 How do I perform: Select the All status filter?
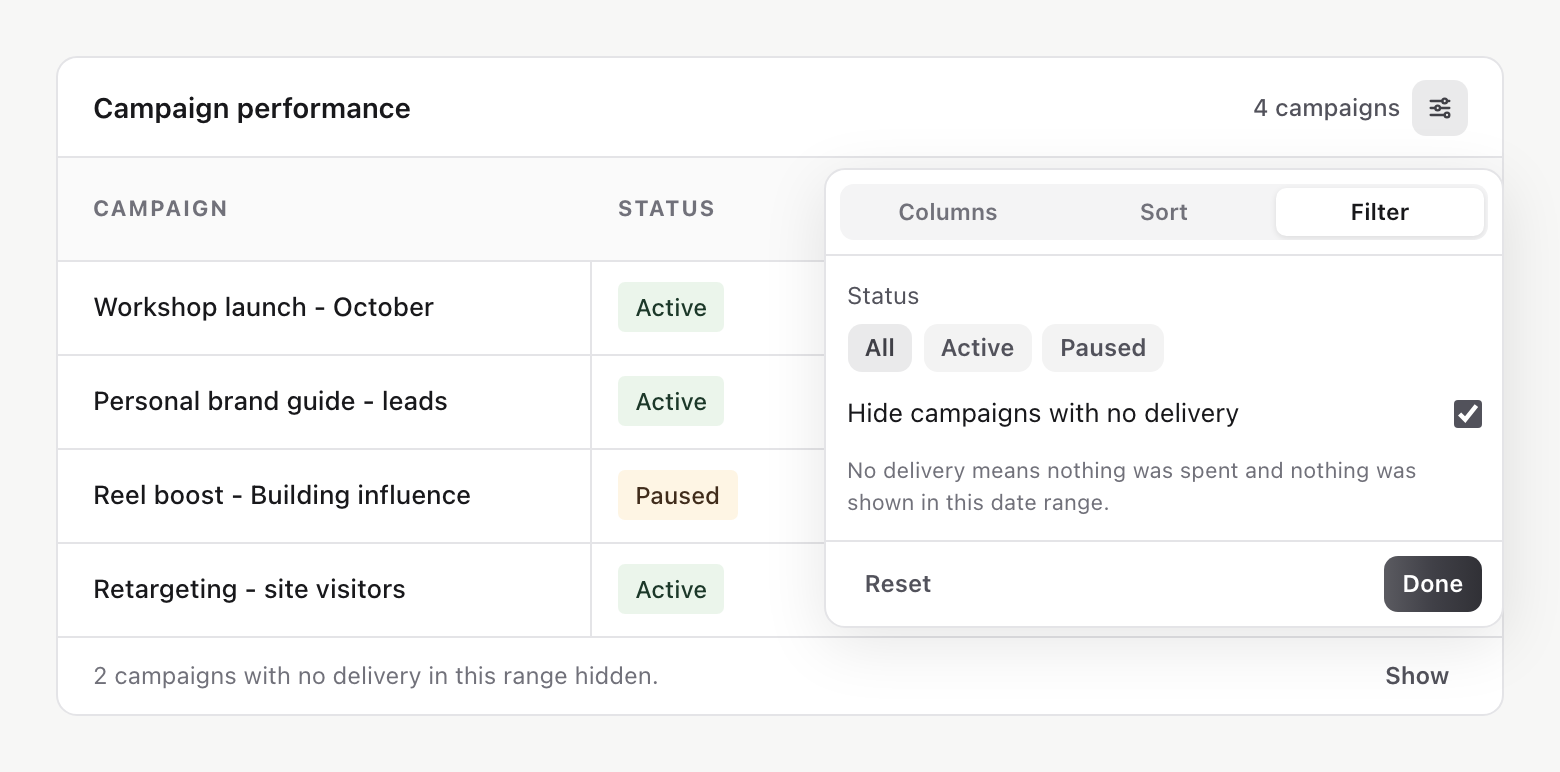[x=880, y=348]
